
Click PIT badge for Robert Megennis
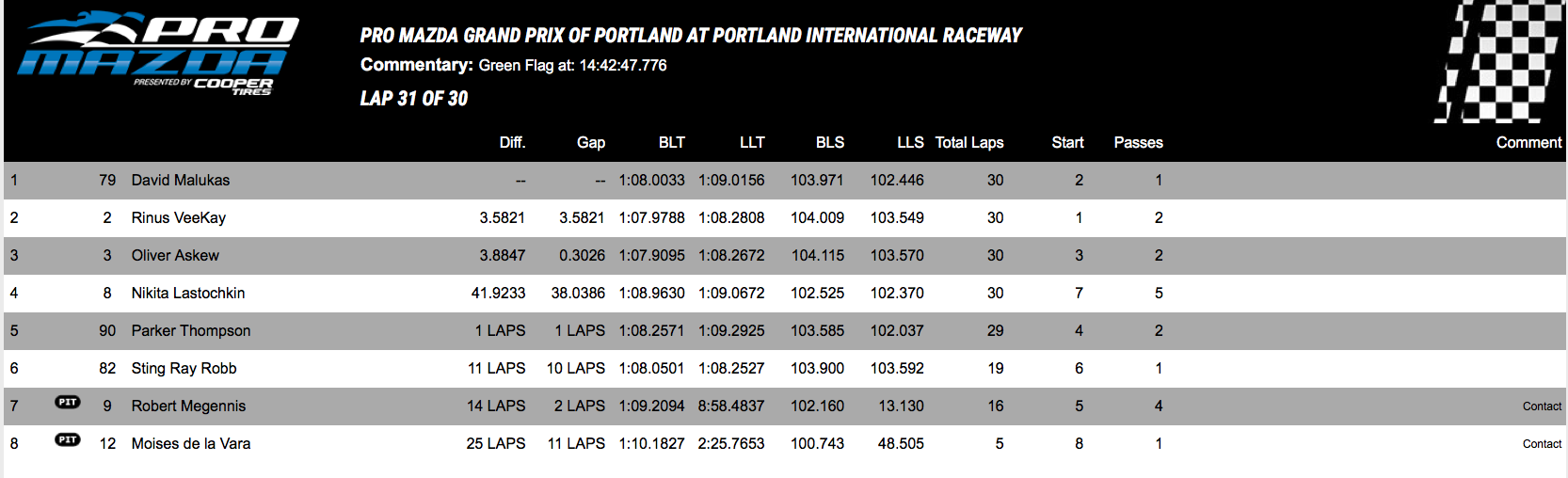(68, 403)
